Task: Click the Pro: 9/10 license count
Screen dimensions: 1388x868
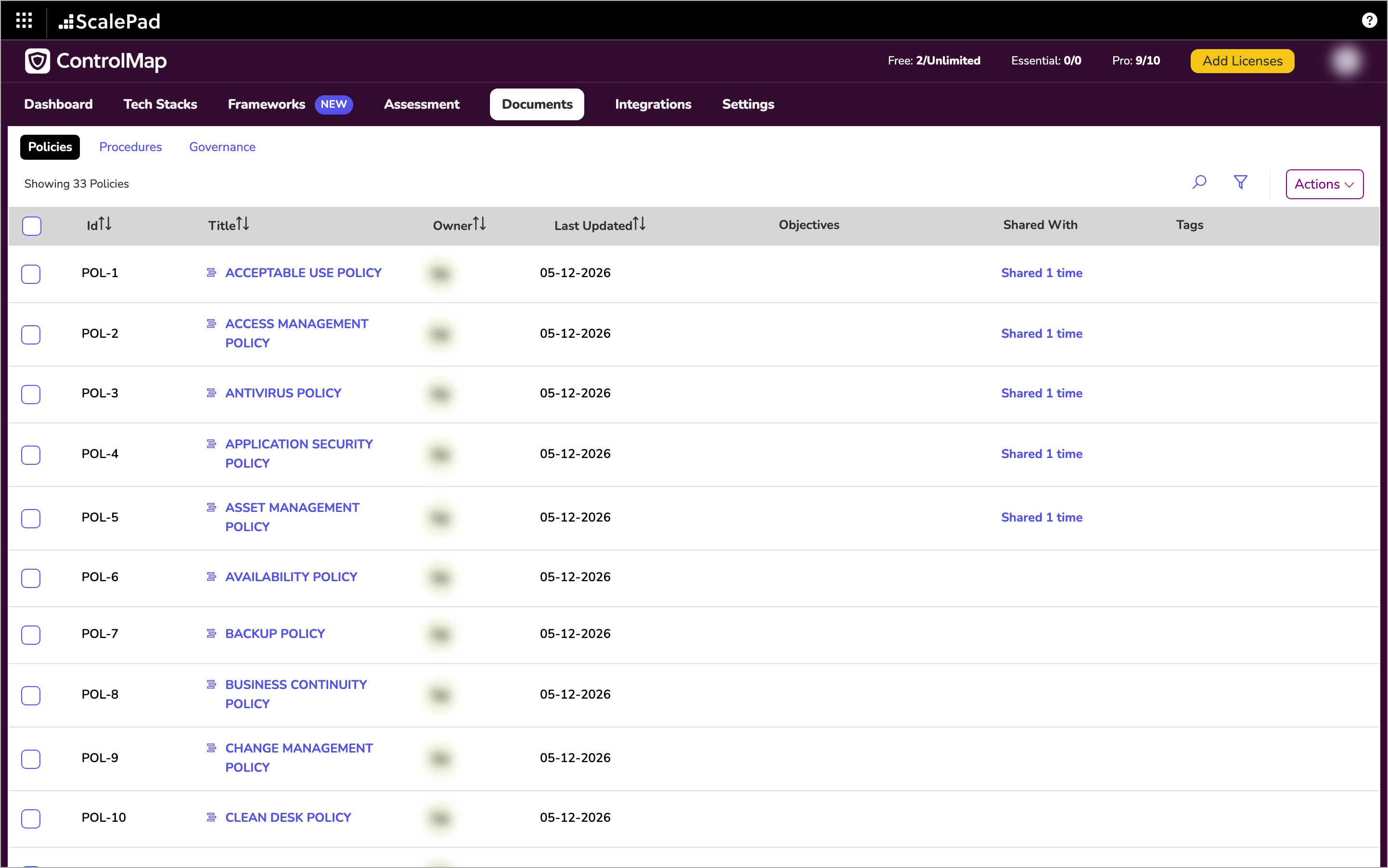Action: (1136, 61)
